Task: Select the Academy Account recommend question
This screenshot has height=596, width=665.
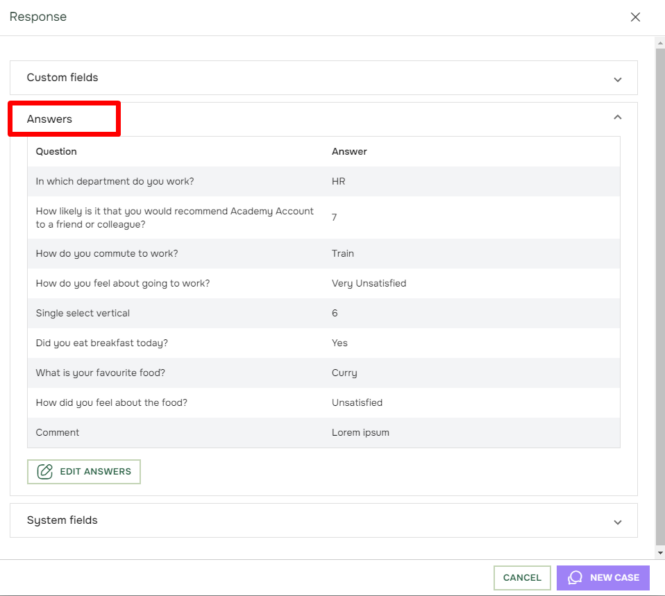Action: pos(175,218)
